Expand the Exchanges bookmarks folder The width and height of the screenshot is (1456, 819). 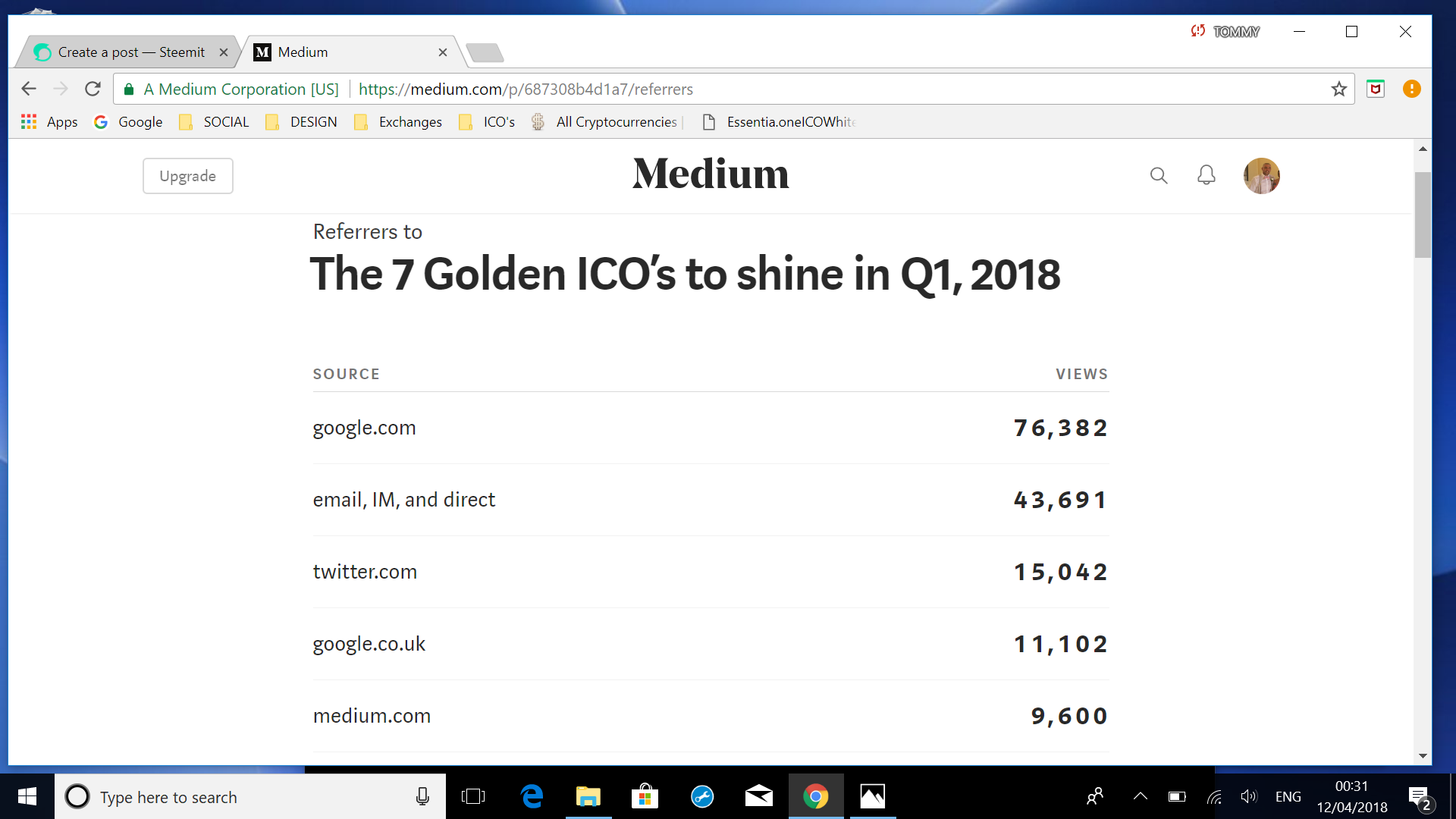[x=399, y=122]
